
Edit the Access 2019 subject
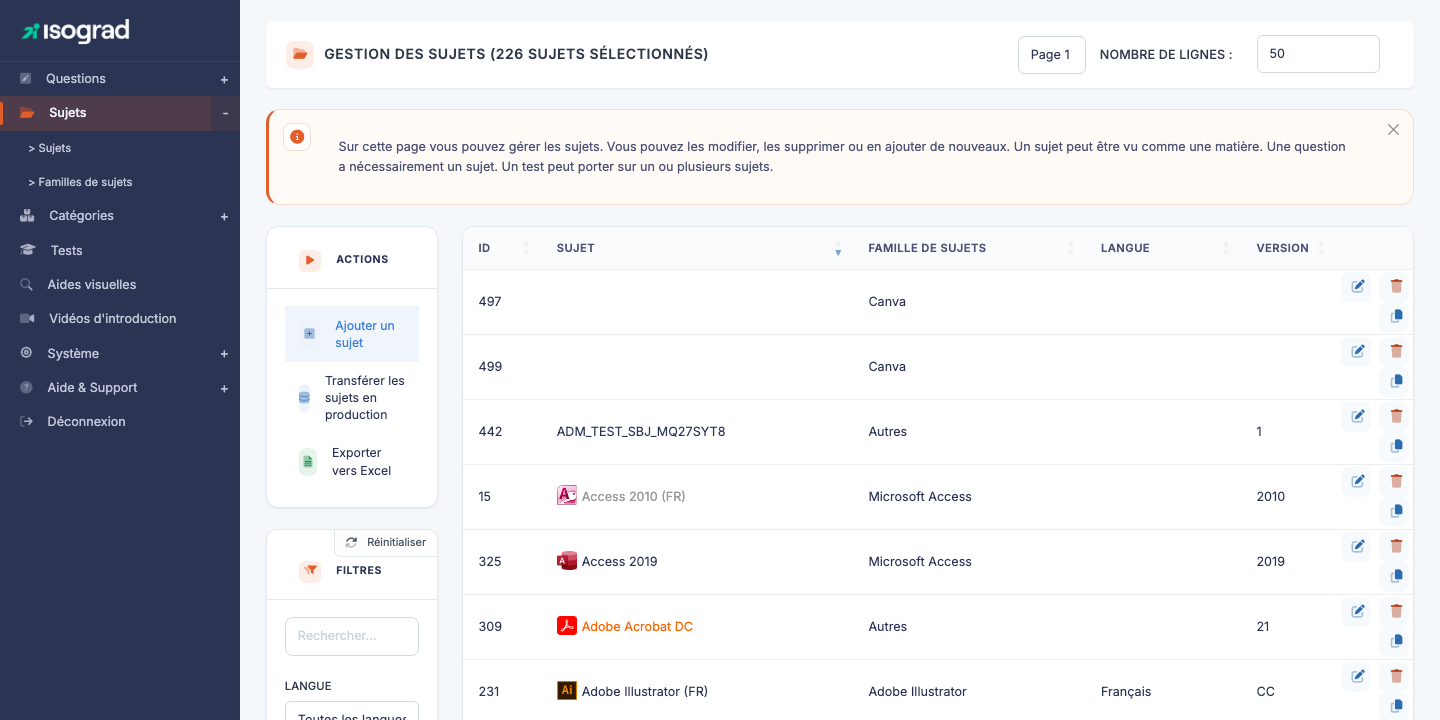click(x=1357, y=546)
